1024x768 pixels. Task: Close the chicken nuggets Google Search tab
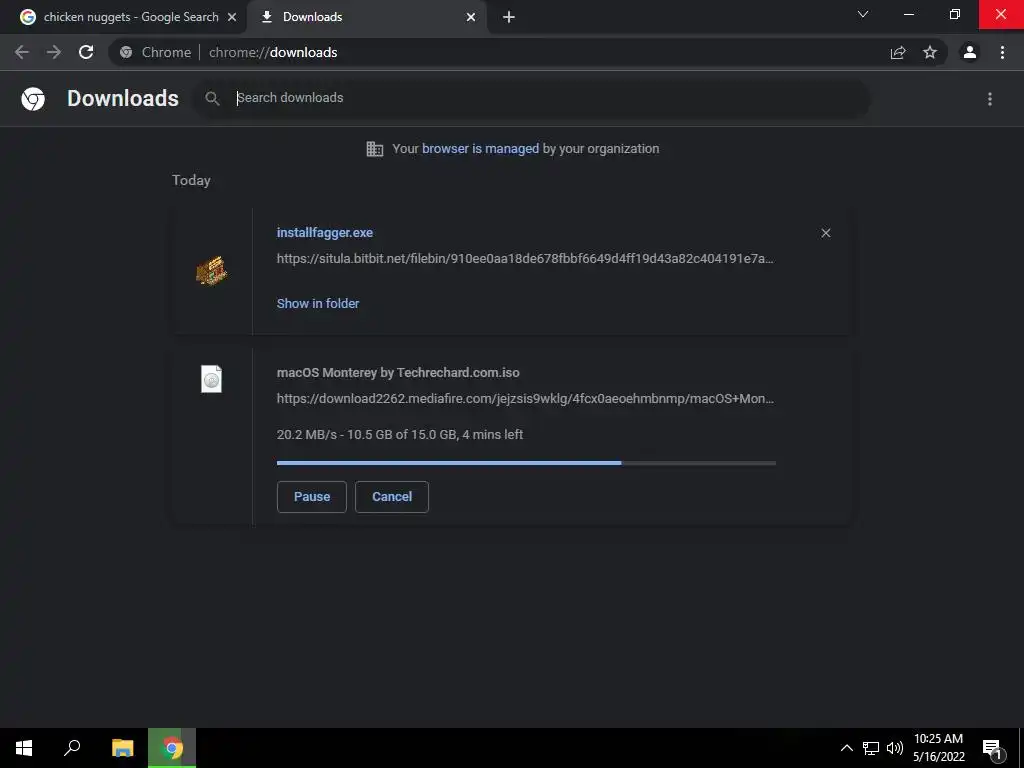(x=232, y=17)
